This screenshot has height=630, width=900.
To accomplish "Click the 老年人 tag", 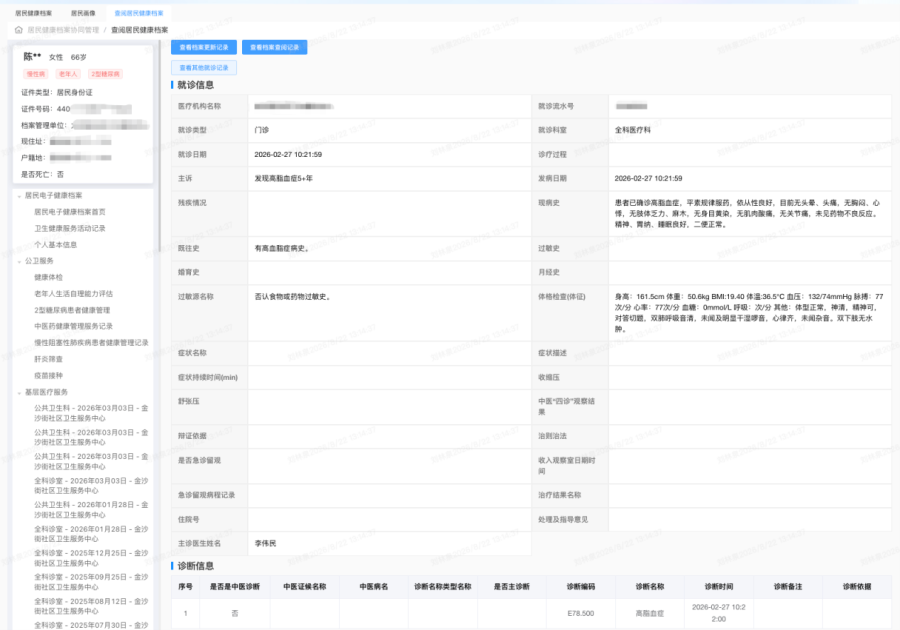I will point(68,74).
